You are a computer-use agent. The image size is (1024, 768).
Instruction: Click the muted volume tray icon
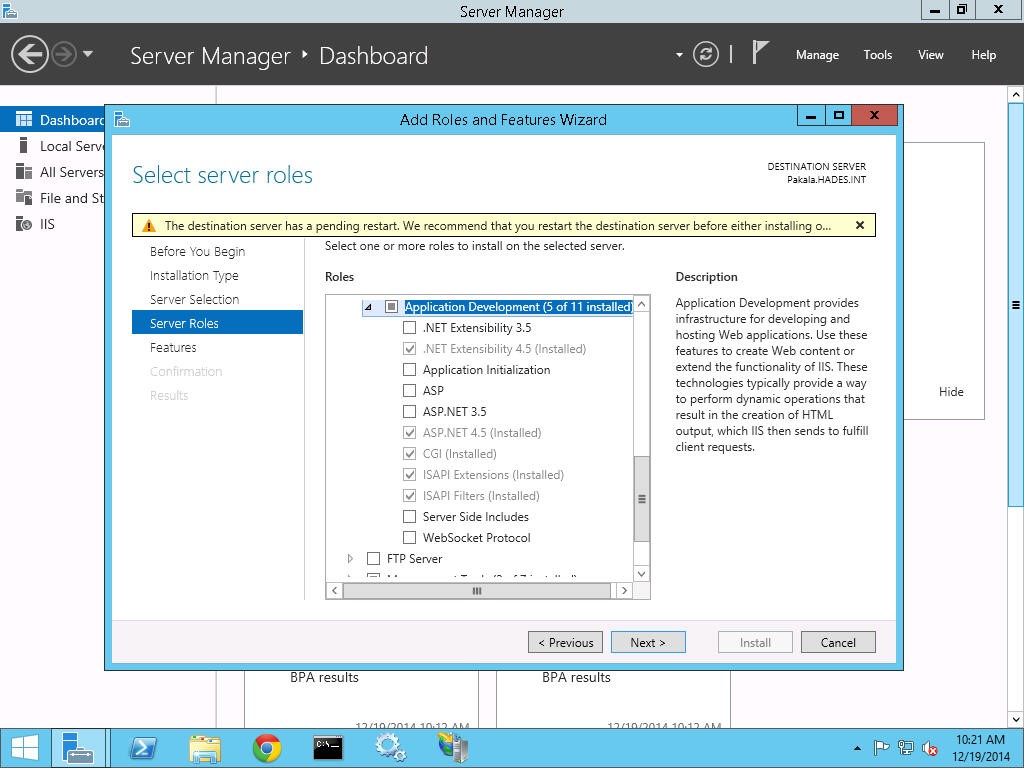(929, 748)
